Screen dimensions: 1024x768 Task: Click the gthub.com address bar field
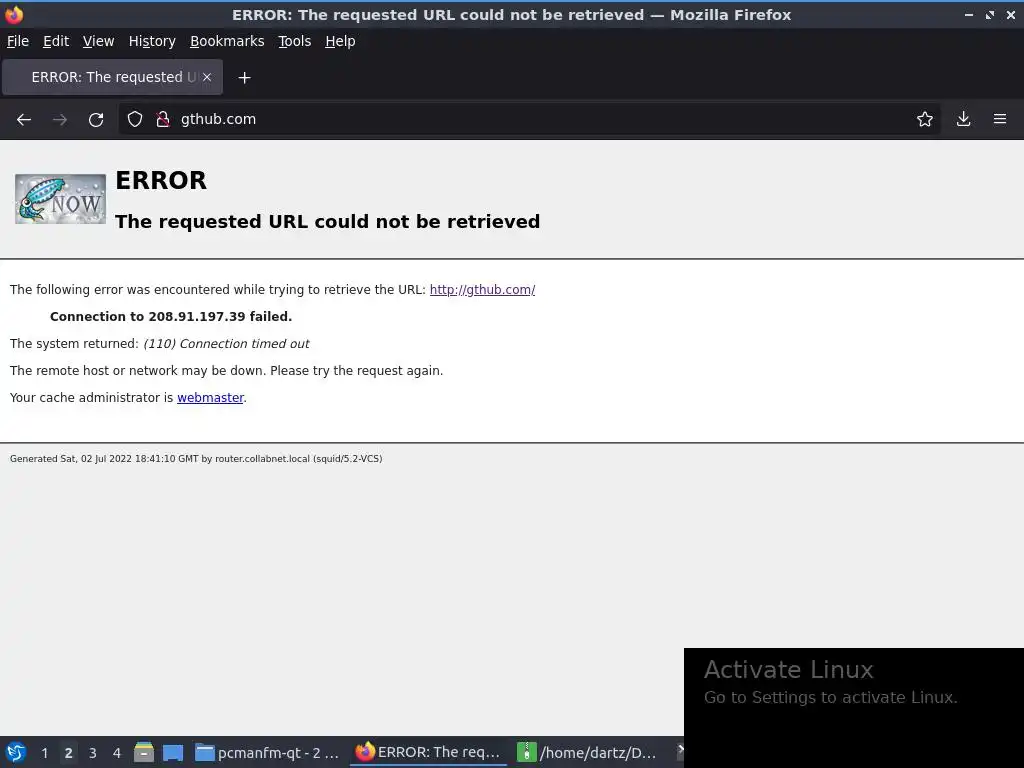529,119
